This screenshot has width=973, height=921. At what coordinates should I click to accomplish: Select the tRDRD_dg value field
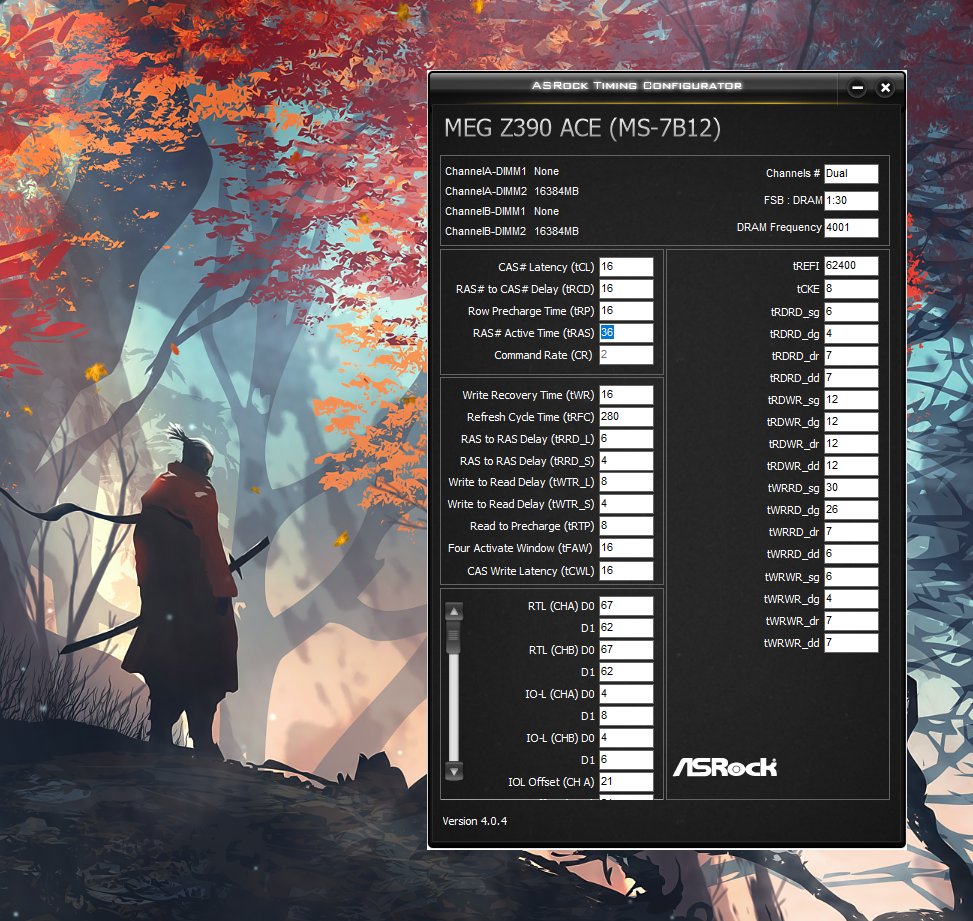tap(851, 334)
